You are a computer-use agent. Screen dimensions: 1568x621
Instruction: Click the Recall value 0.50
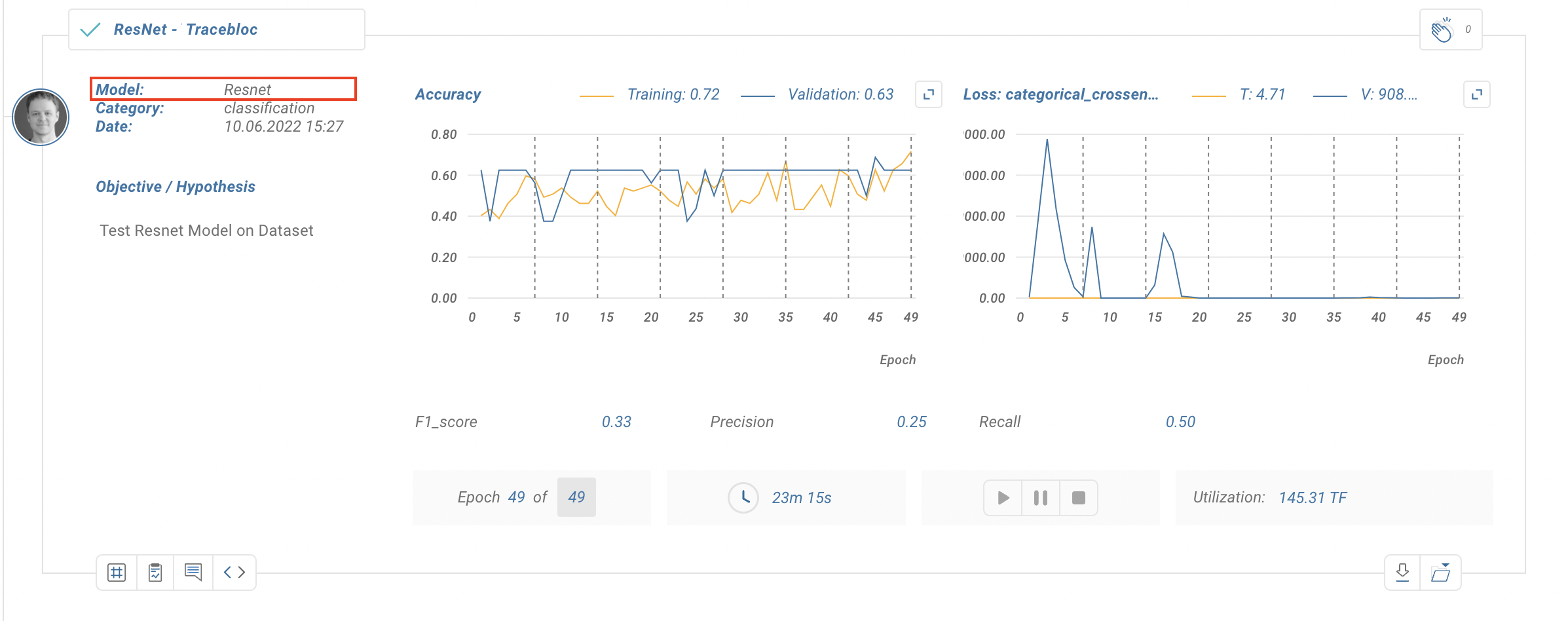point(1180,422)
